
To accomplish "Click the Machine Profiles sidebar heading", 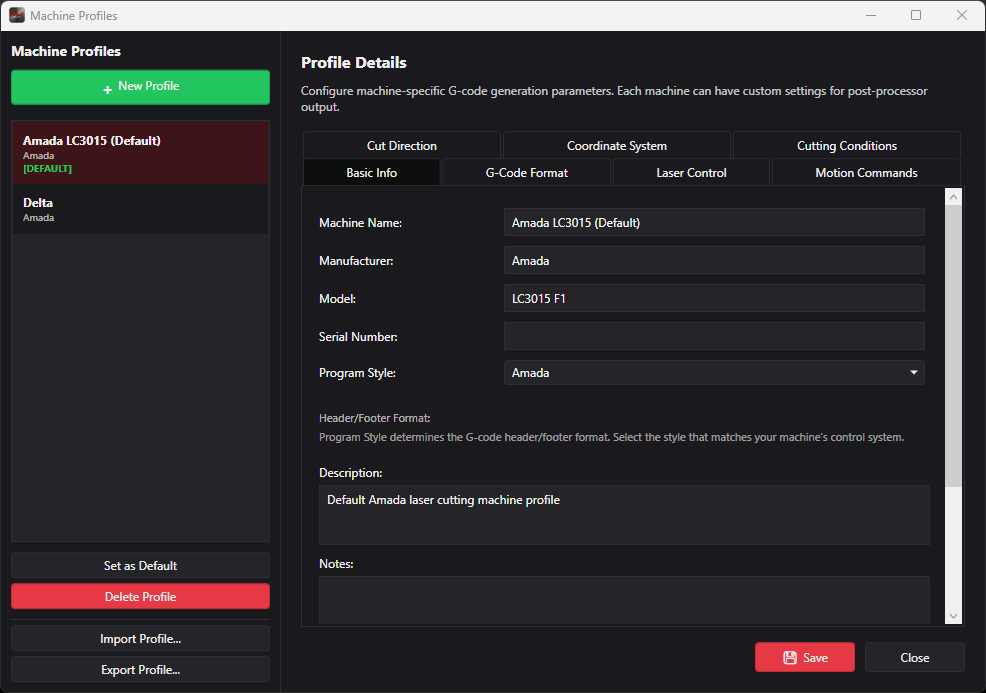I will 66,51.
